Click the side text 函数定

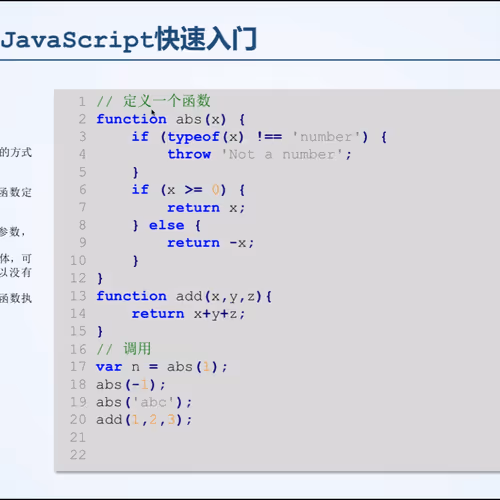click(x=16, y=192)
